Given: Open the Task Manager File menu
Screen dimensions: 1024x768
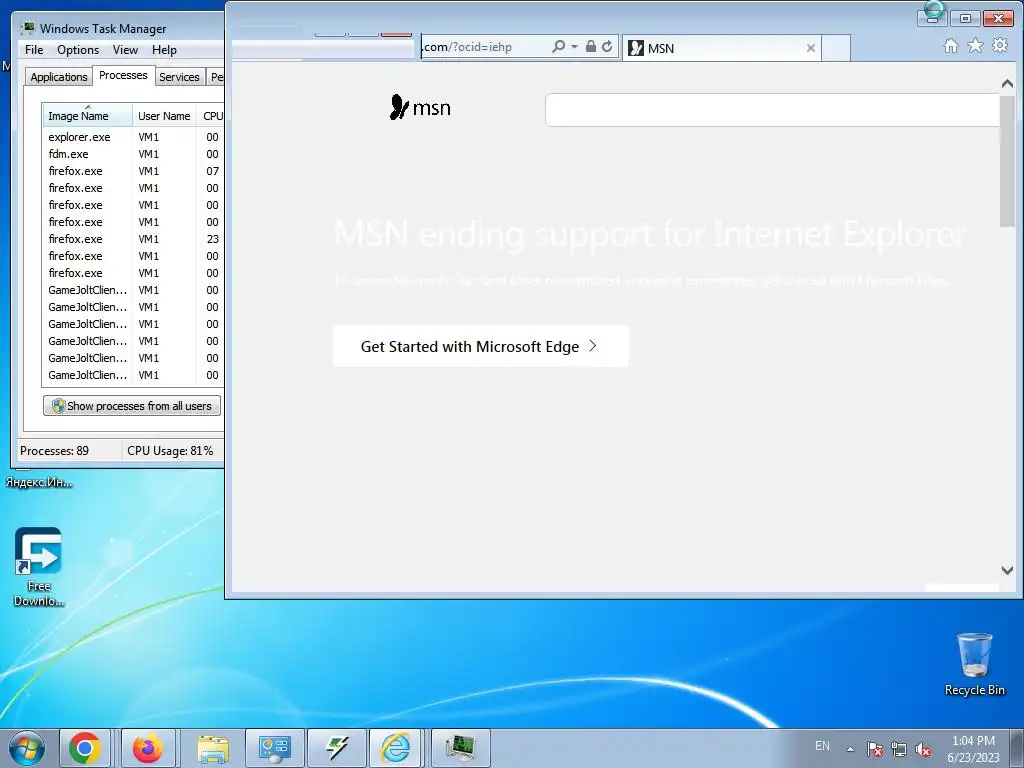Looking at the screenshot, I should (34, 50).
